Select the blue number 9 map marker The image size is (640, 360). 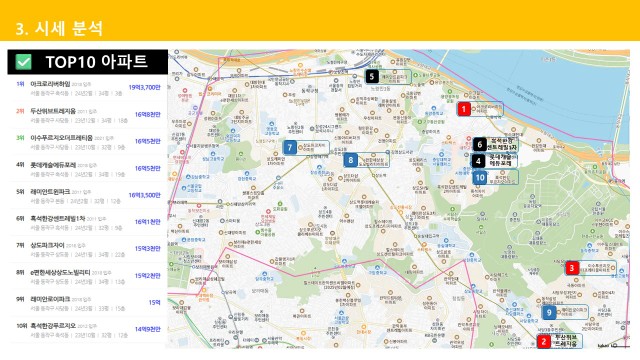(x=549, y=313)
